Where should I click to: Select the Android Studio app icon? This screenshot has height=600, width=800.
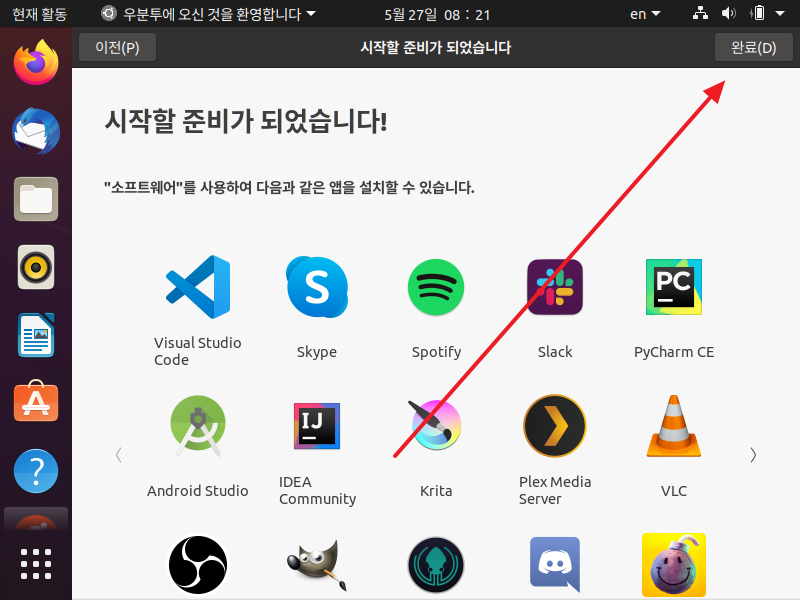coord(198,426)
